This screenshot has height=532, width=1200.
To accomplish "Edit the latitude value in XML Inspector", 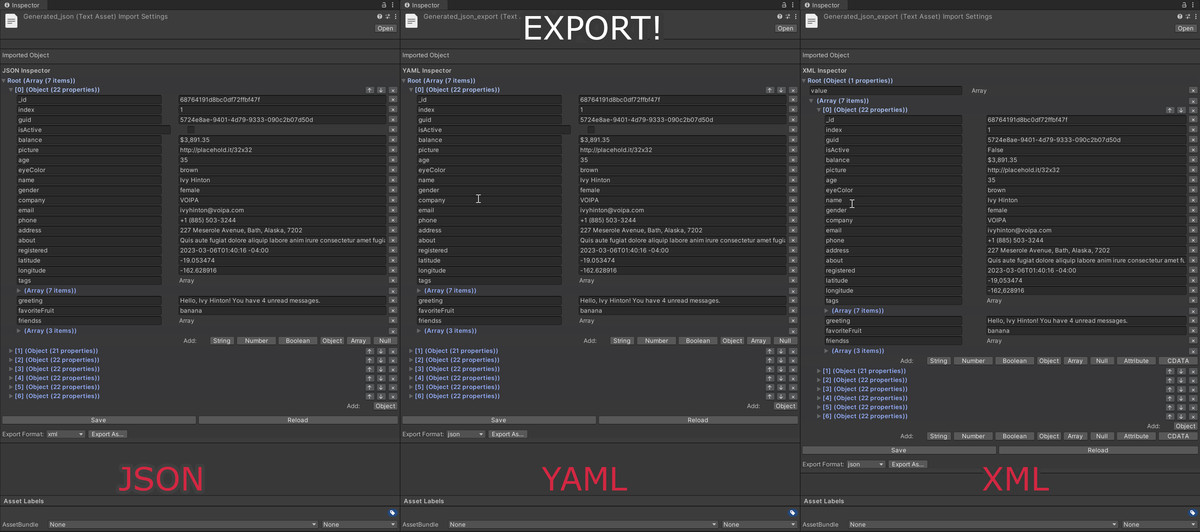I will pyautogui.click(x=1086, y=280).
